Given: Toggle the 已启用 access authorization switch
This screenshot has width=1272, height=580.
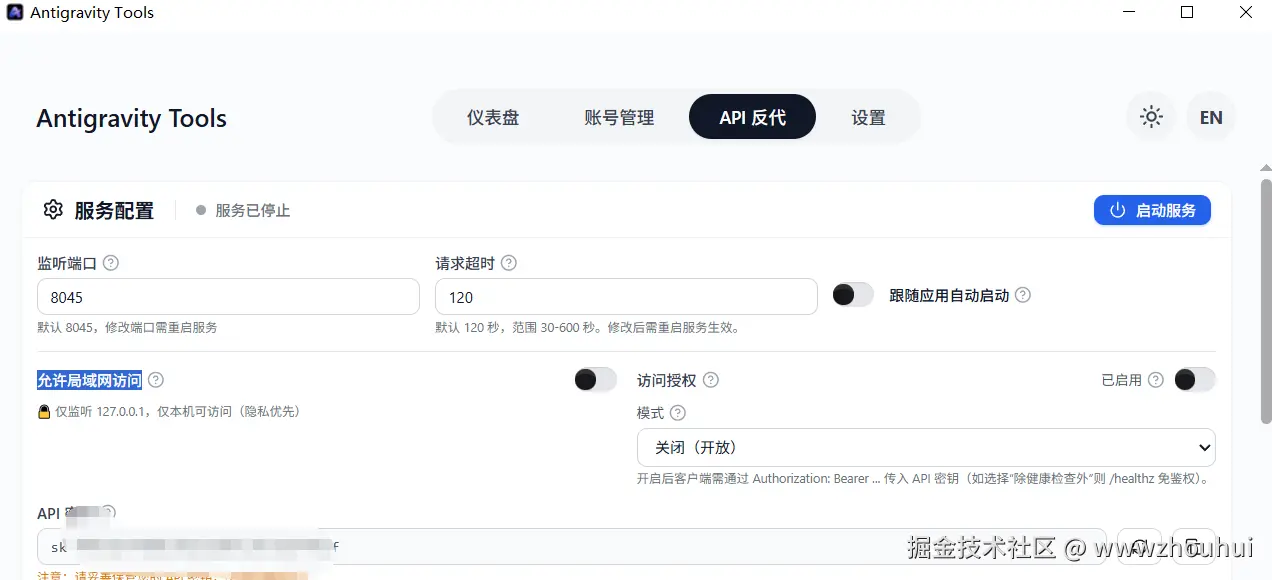Looking at the screenshot, I should click(1195, 380).
